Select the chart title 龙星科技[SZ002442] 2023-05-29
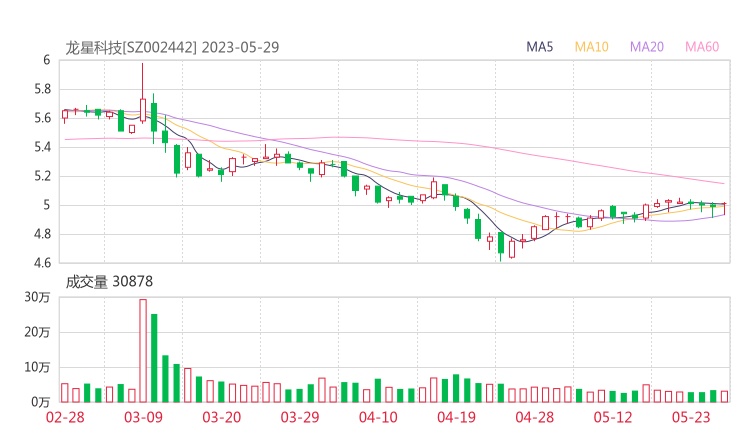The width and height of the screenshot is (740, 440). pos(172,48)
